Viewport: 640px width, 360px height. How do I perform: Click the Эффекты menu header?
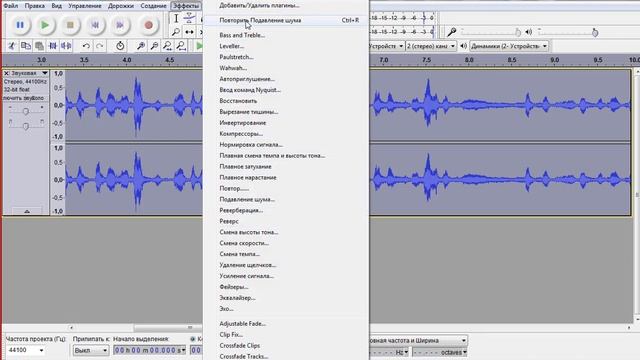186,6
